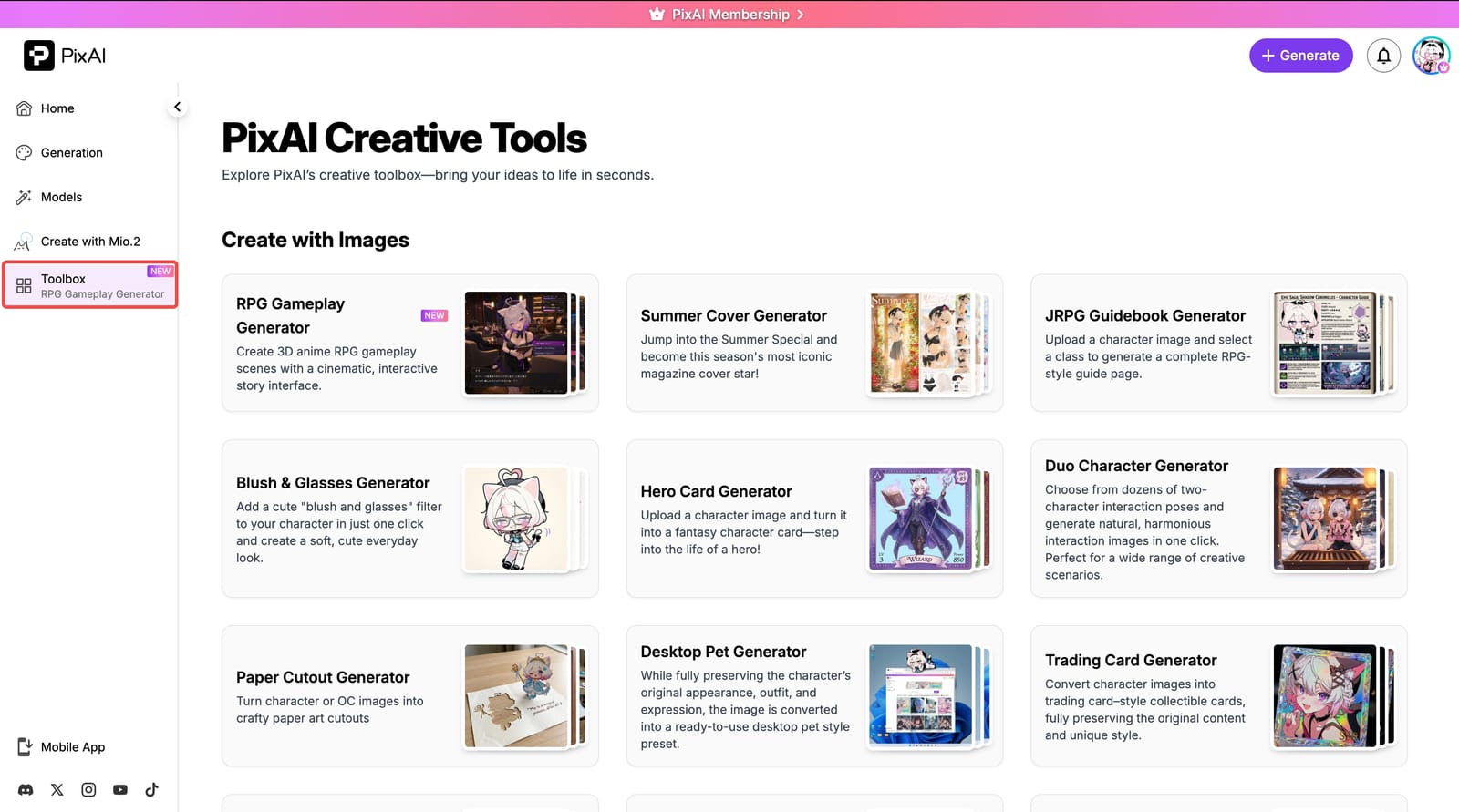
Task: Click the Generation palette icon
Action: (25, 153)
